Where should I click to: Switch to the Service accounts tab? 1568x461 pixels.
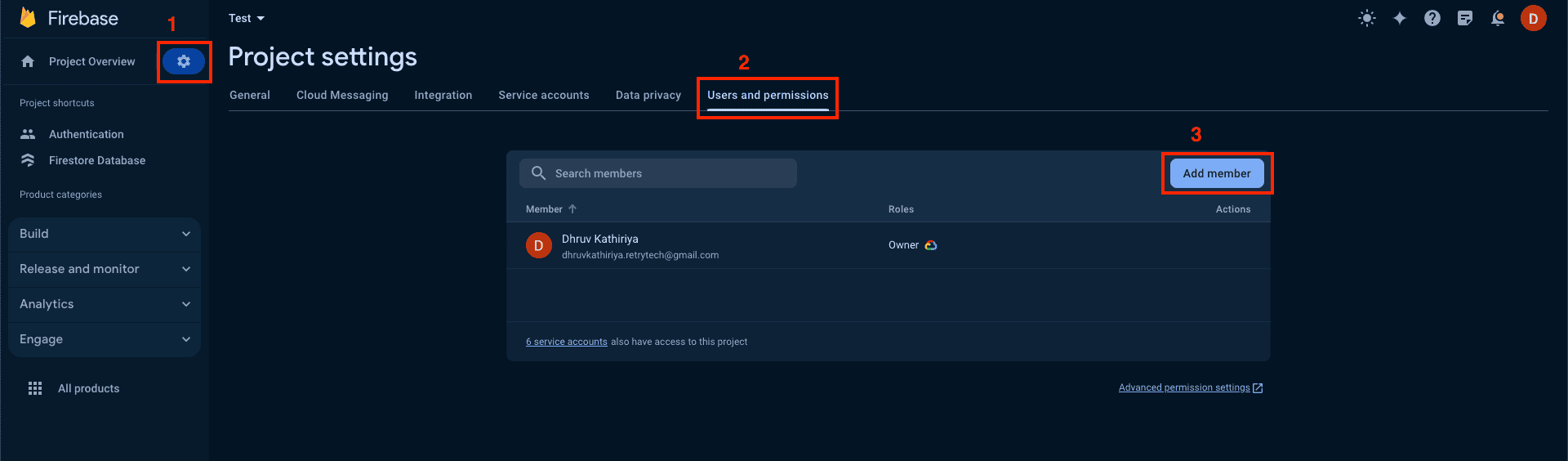pos(544,95)
